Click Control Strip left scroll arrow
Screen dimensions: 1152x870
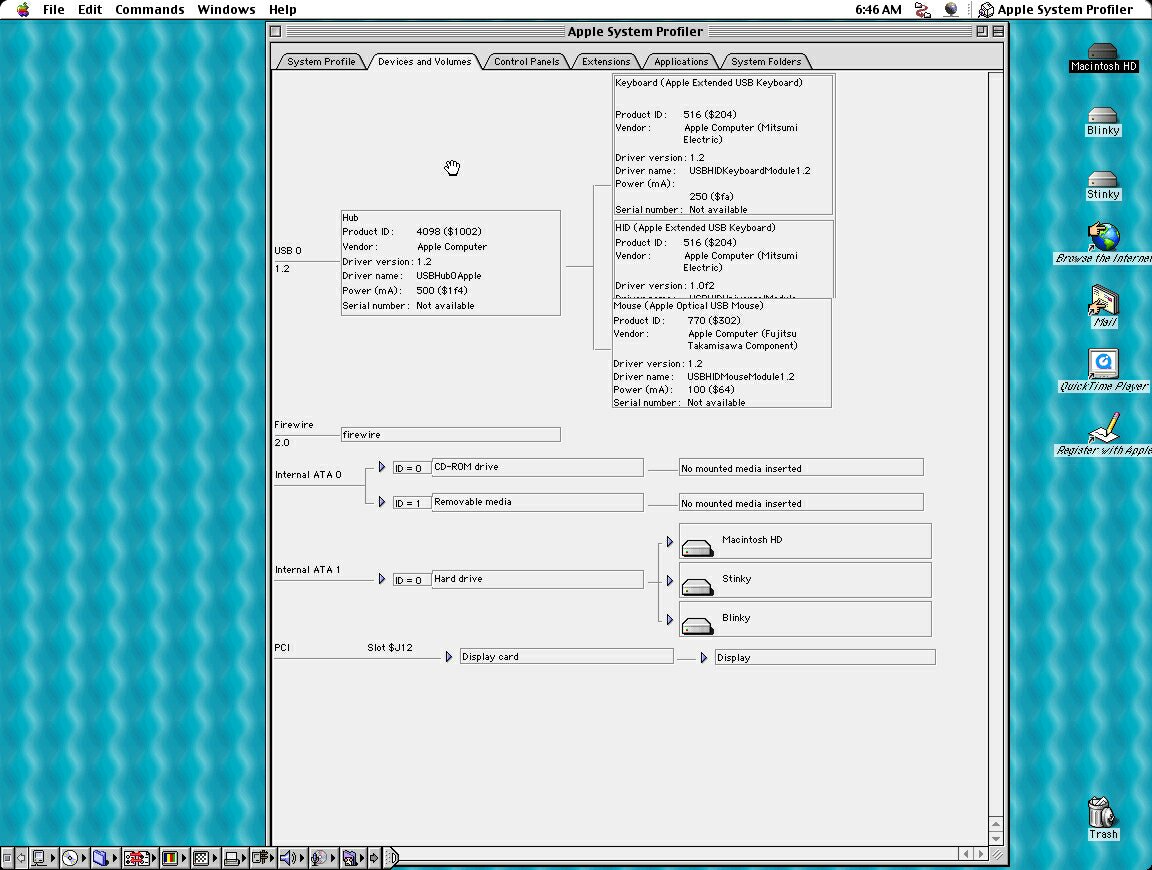21,858
